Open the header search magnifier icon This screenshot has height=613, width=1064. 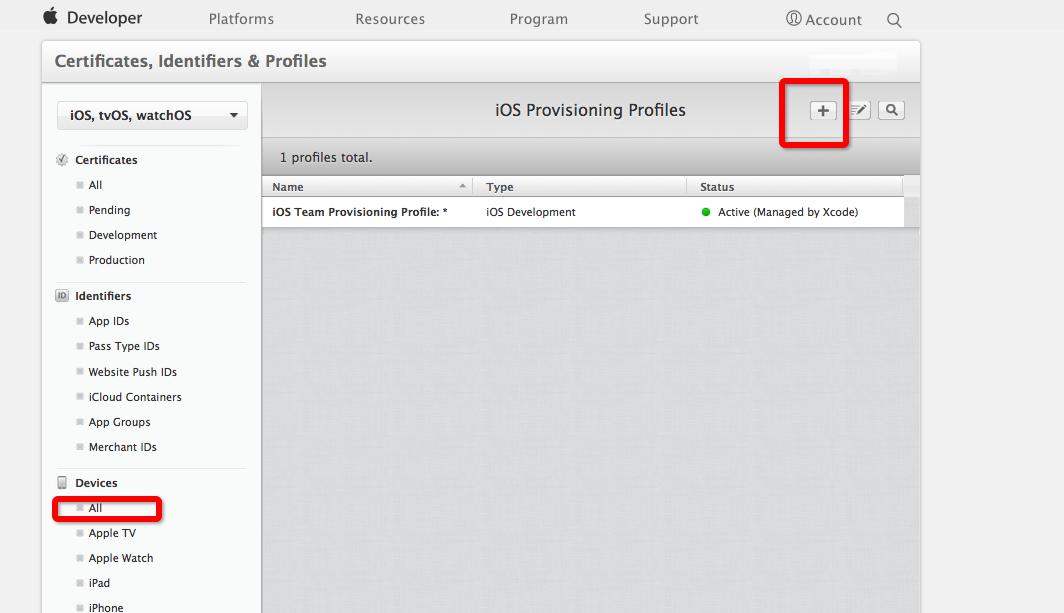click(x=894, y=20)
